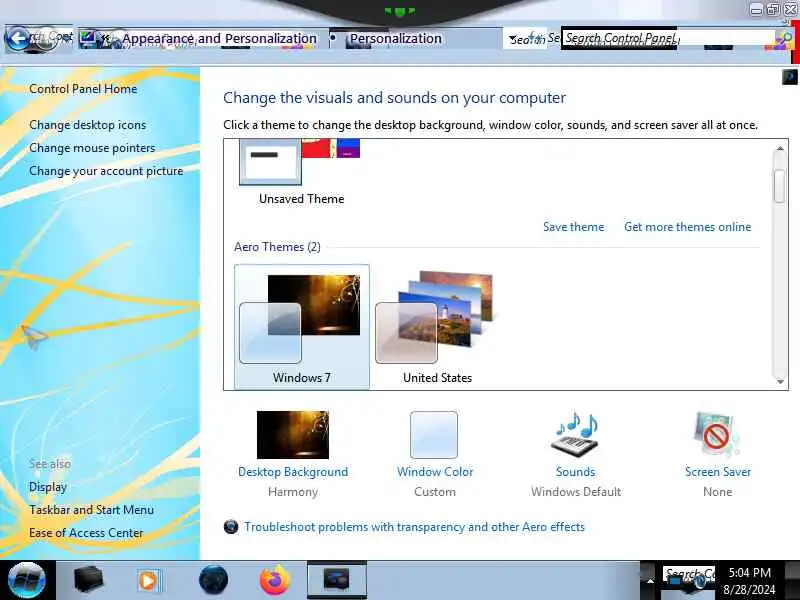Open Desktop Background Harmony icon
The image size is (800, 600).
(293, 435)
